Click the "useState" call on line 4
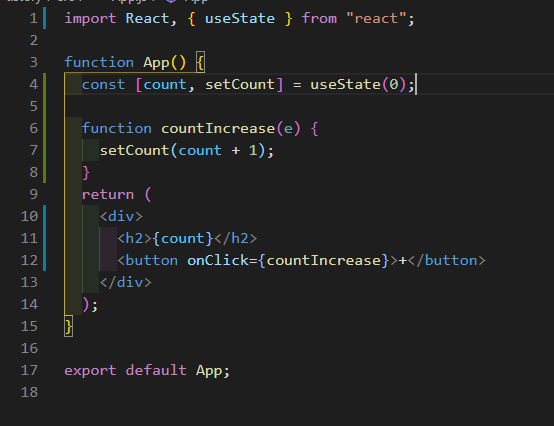 [x=346, y=84]
